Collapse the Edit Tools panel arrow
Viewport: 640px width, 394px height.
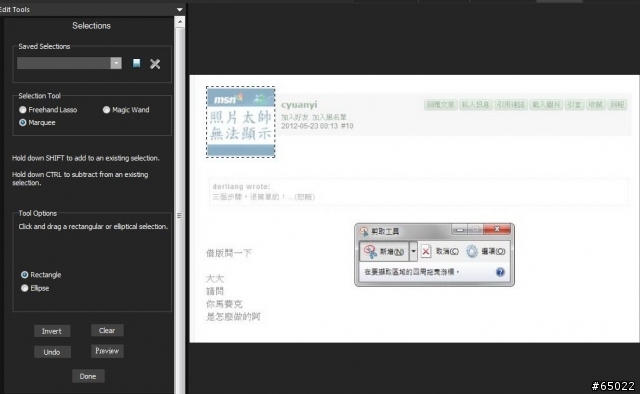tap(180, 9)
